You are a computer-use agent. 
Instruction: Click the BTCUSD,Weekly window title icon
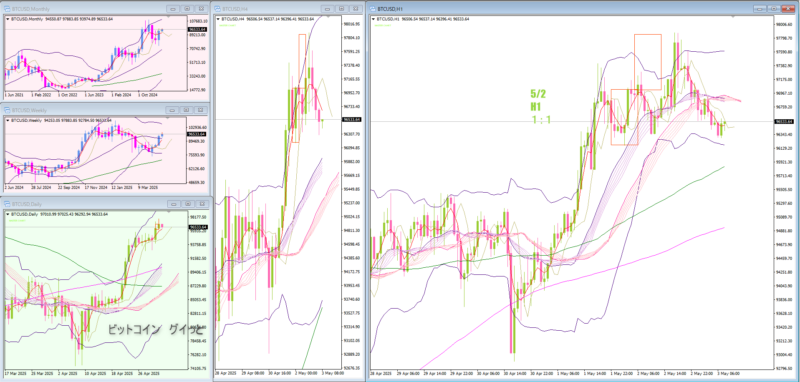coord(7,110)
